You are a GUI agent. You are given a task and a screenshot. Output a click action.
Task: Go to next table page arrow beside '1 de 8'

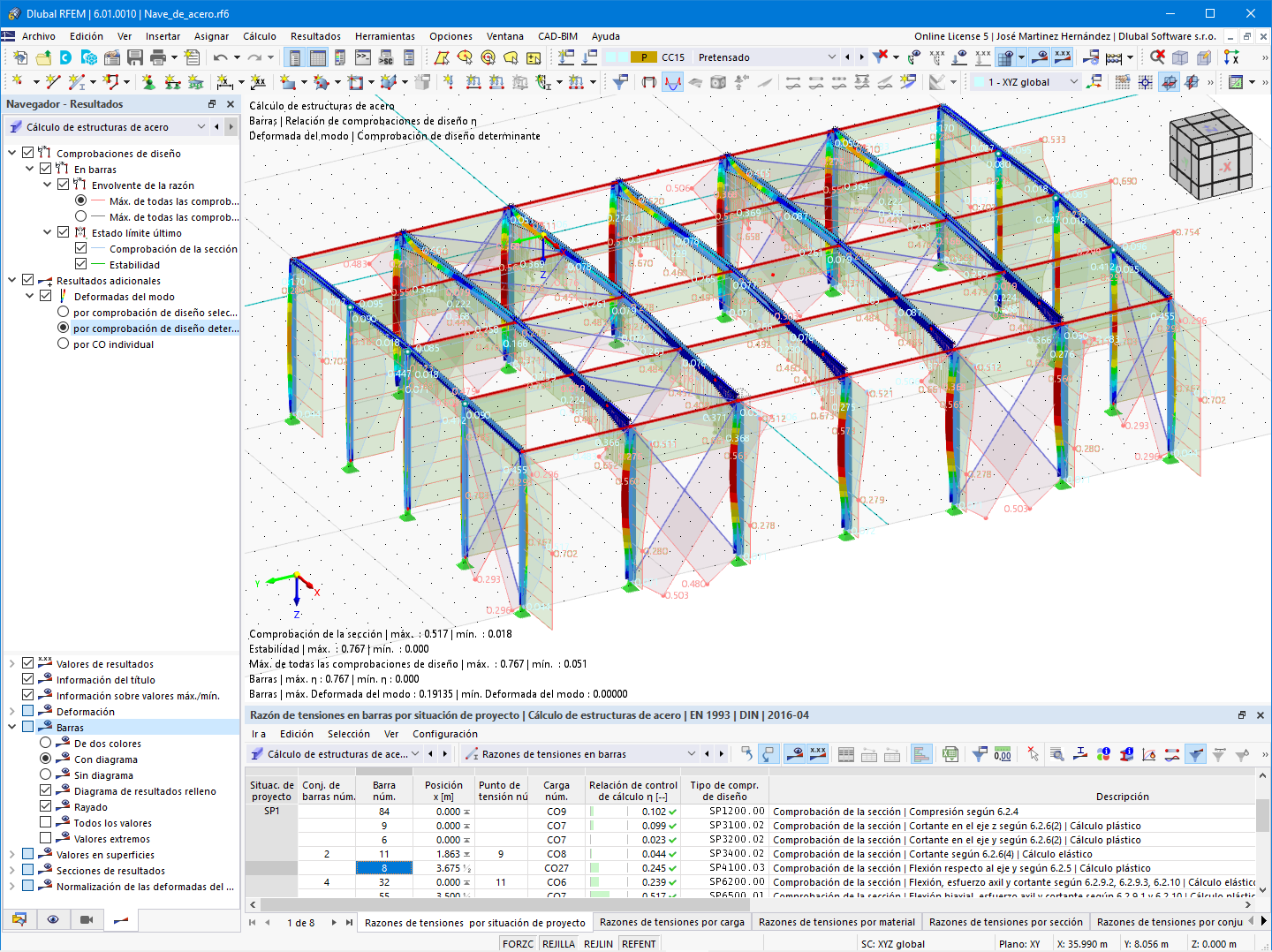tap(334, 923)
